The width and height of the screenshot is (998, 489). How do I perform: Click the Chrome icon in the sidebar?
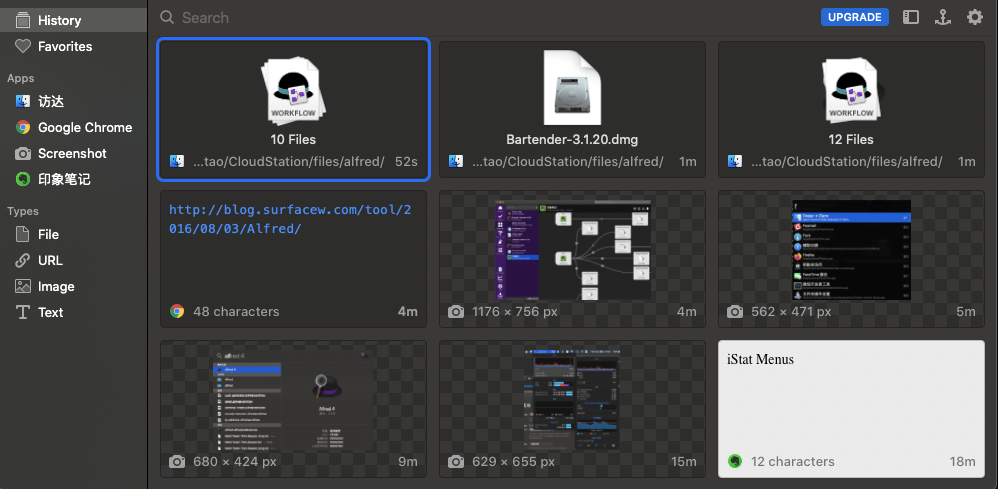(23, 127)
